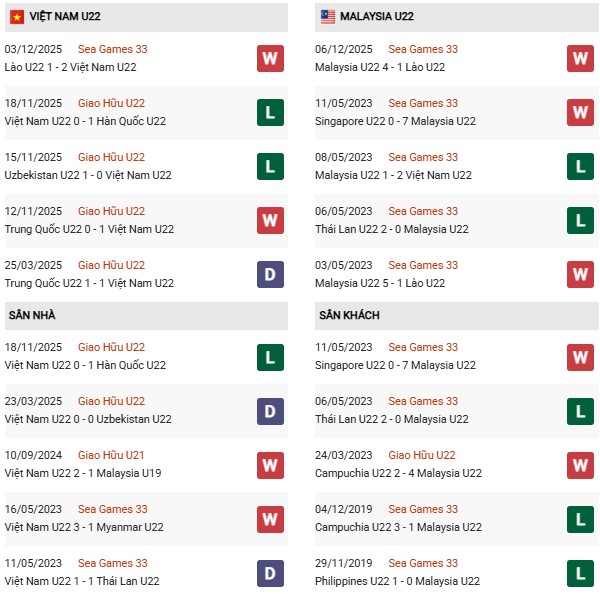Click D badge for Trung Quốc U22 1-1 match
600x594 pixels.
pos(270,274)
